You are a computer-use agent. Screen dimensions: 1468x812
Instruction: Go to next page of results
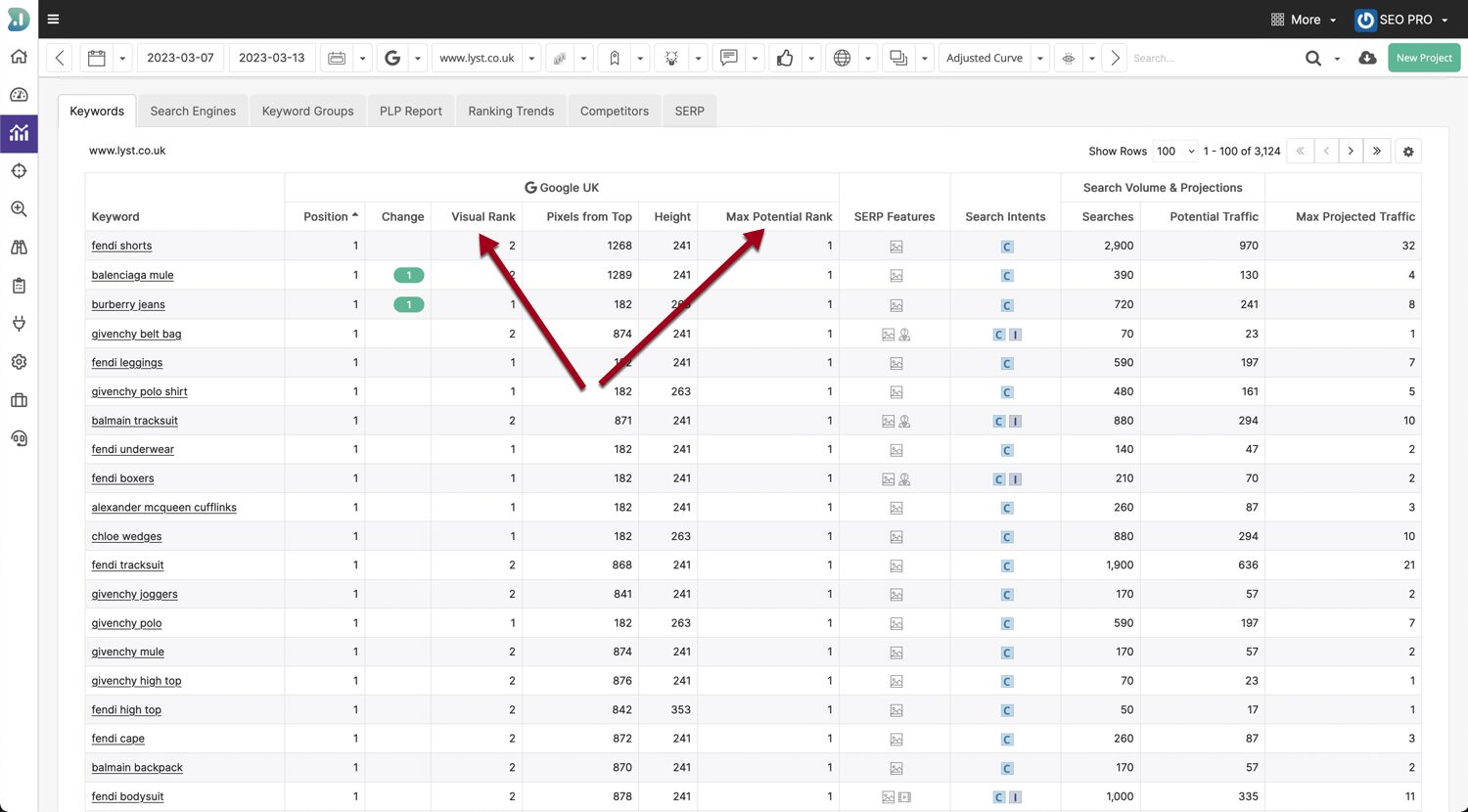[1351, 152]
